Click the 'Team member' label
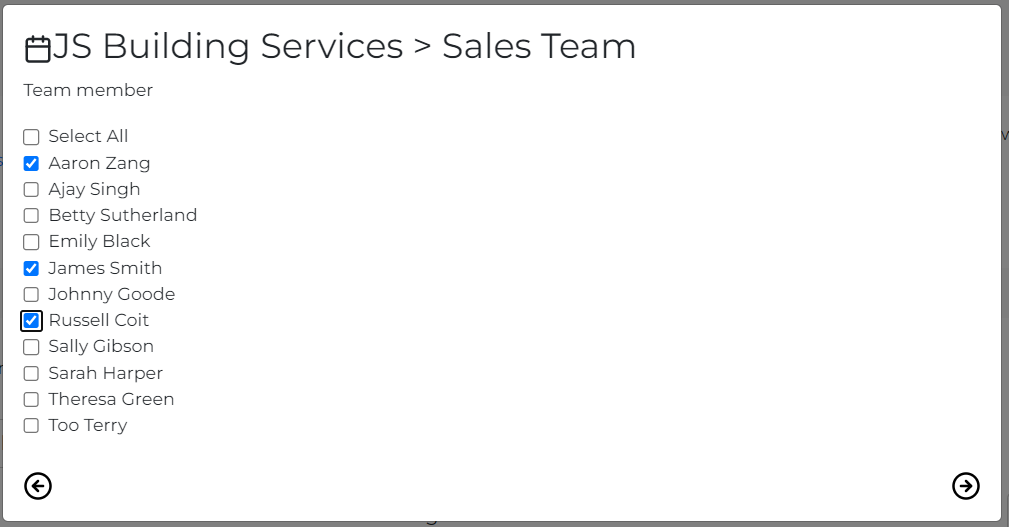1009x527 pixels. pos(88,90)
